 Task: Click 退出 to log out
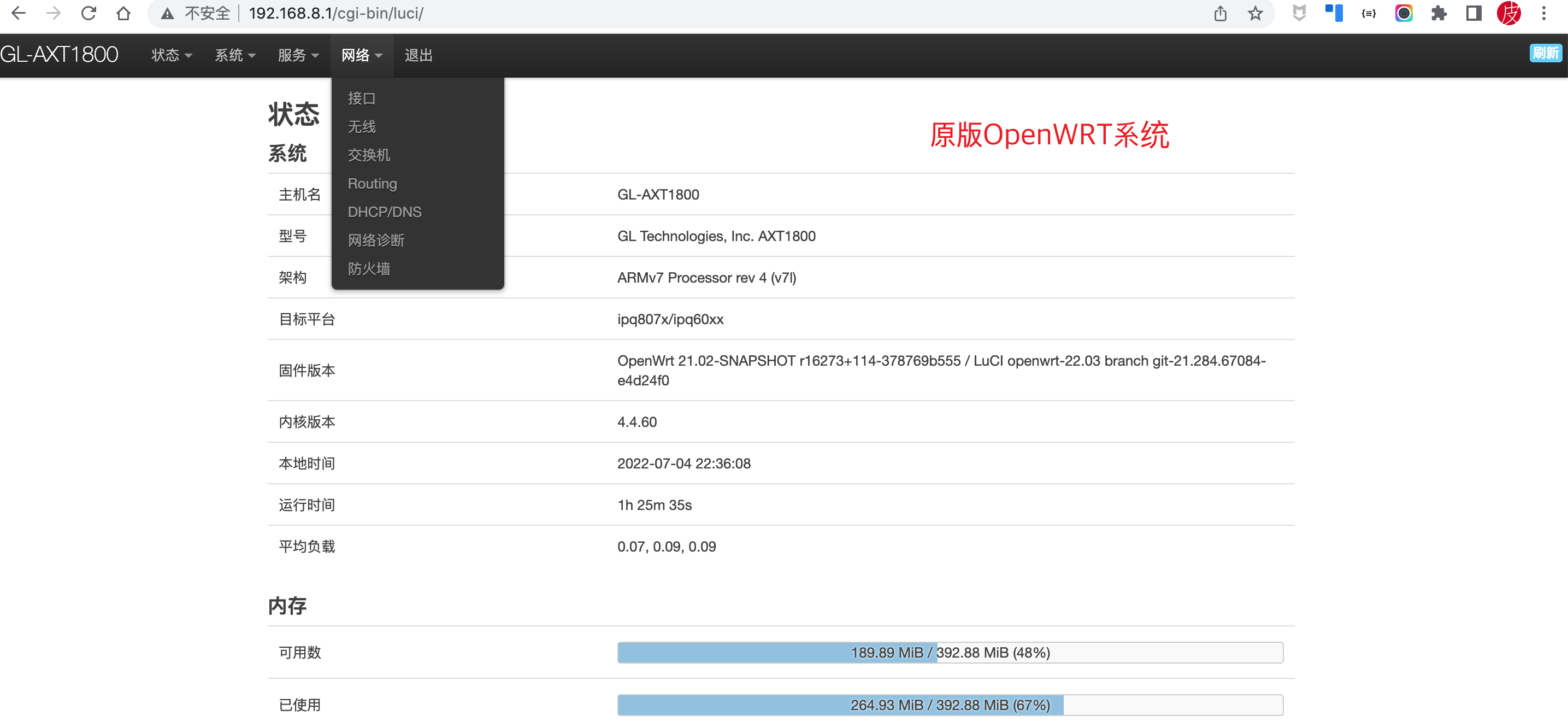click(x=419, y=55)
